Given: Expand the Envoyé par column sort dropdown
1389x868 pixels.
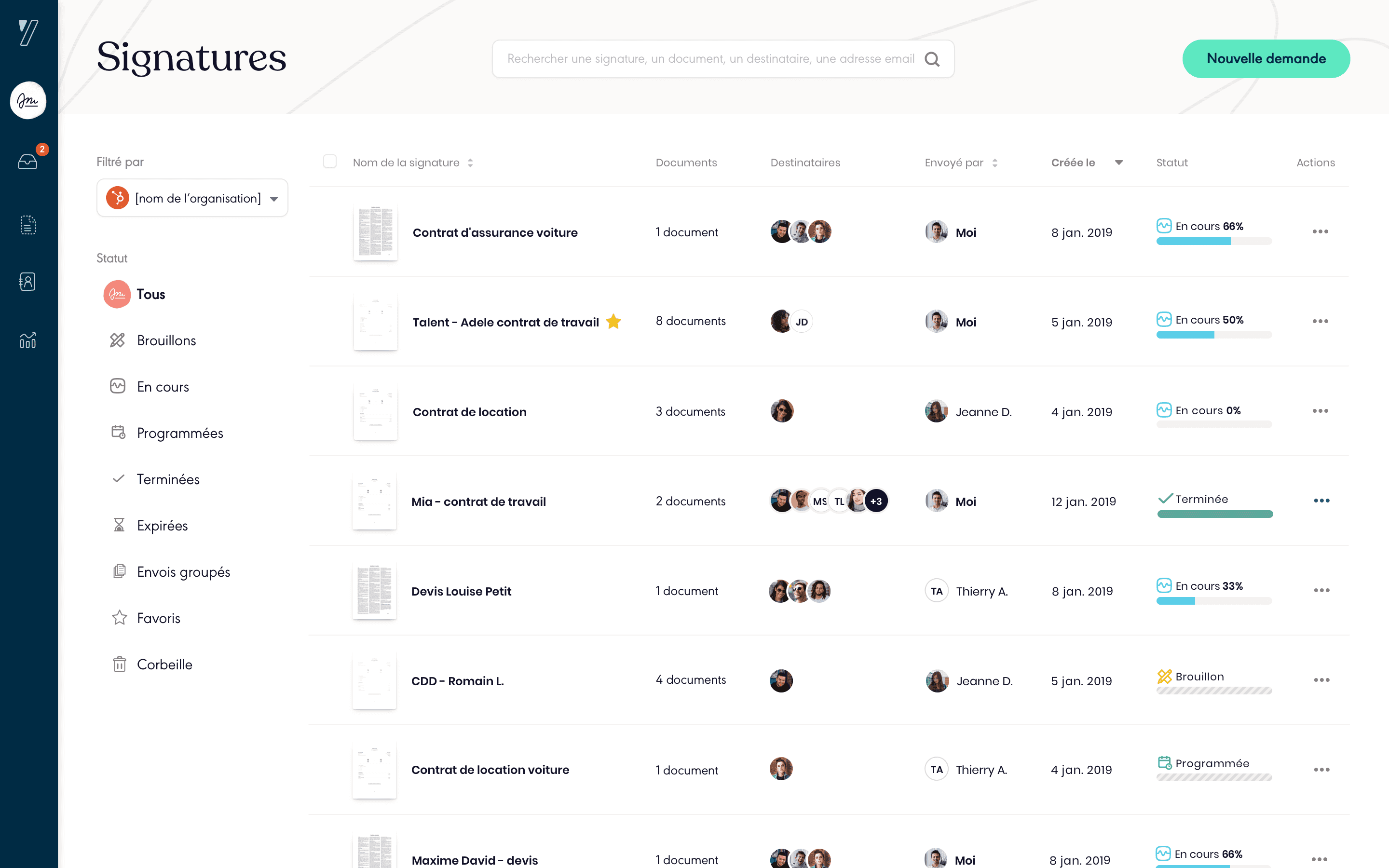Looking at the screenshot, I should (x=994, y=162).
